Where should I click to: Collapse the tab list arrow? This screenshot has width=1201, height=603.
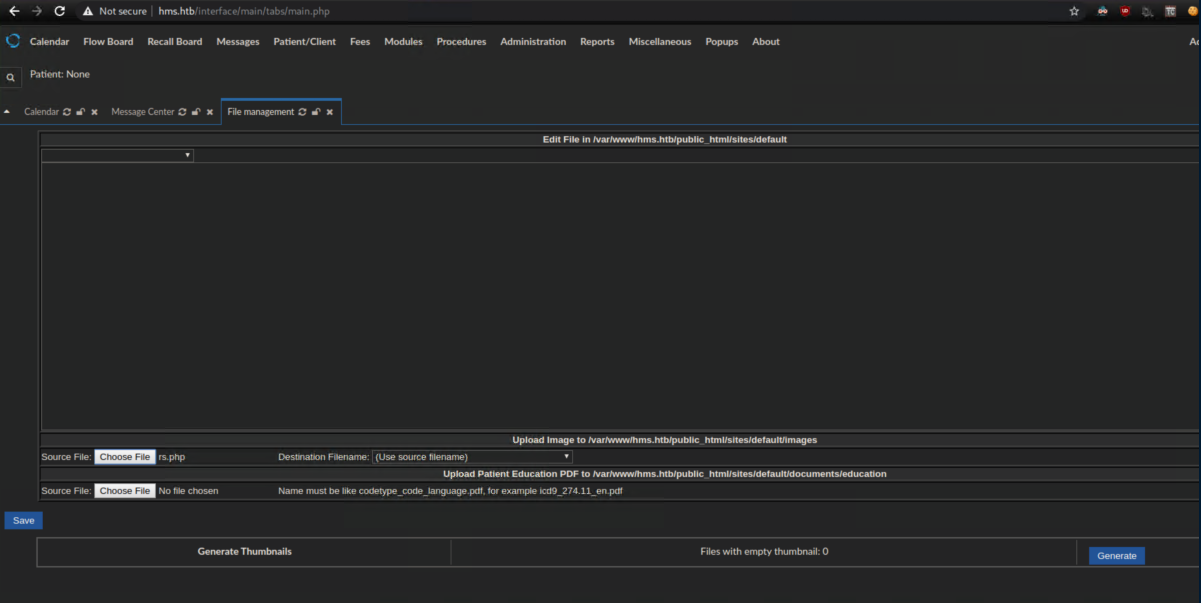(x=7, y=112)
